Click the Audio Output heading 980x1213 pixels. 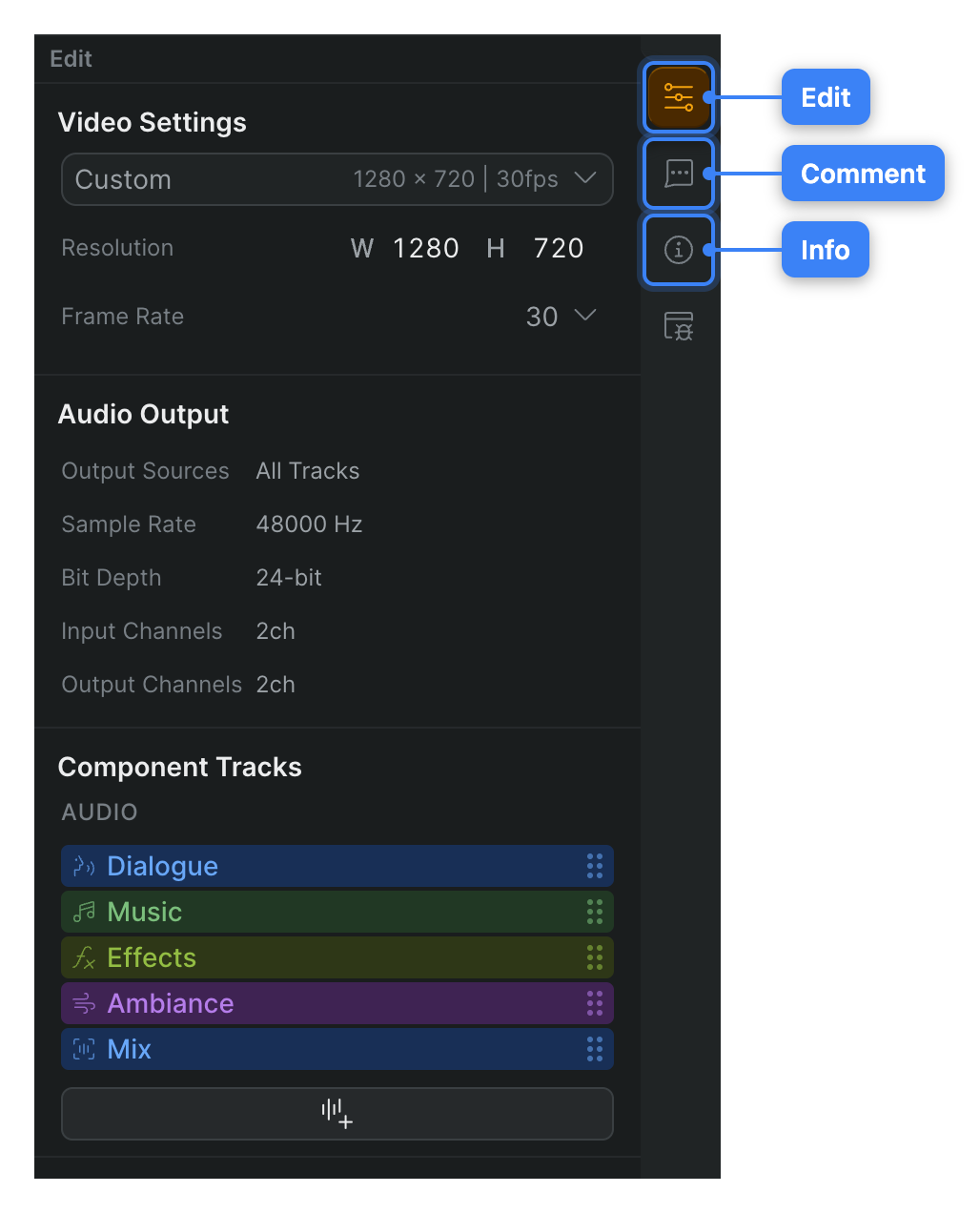[144, 414]
